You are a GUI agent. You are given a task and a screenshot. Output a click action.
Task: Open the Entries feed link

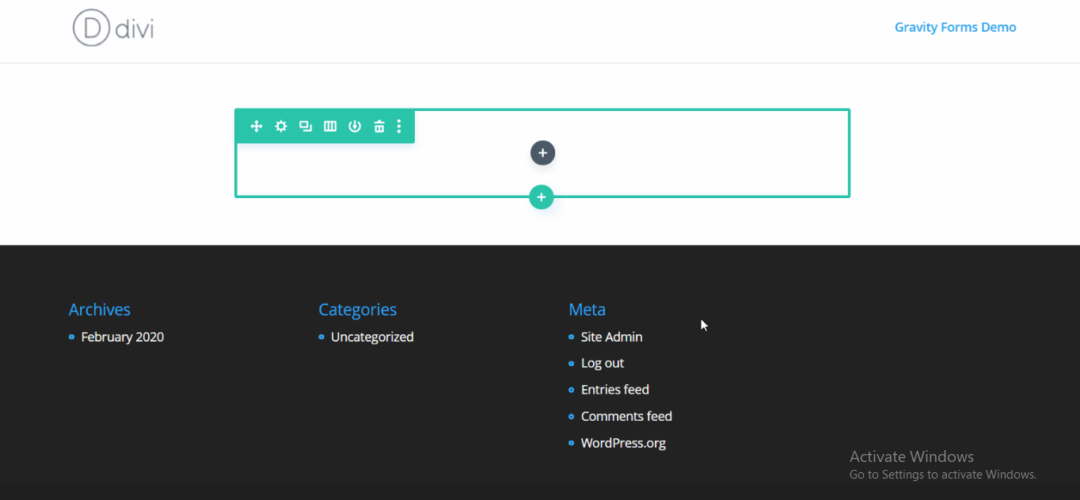(615, 390)
